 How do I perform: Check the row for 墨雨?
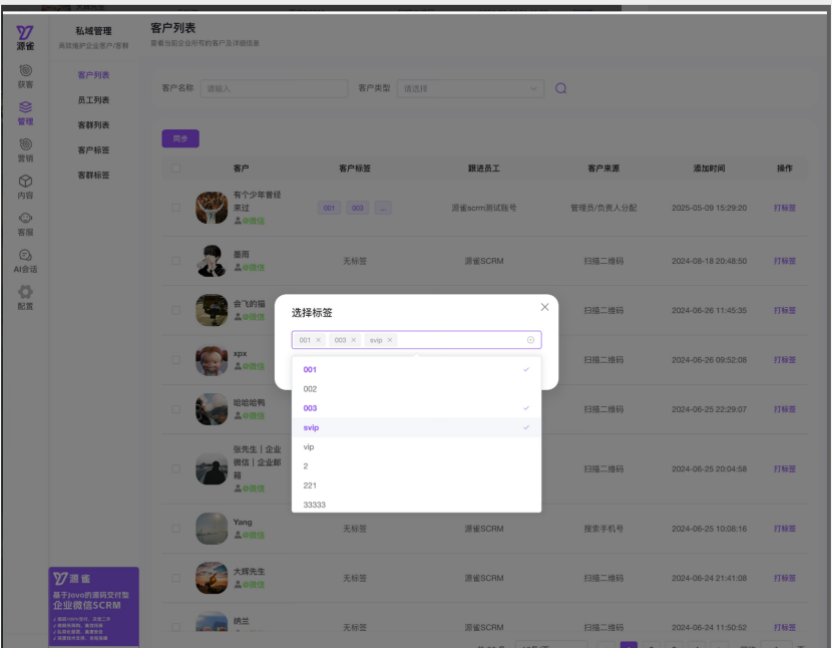coord(176,261)
